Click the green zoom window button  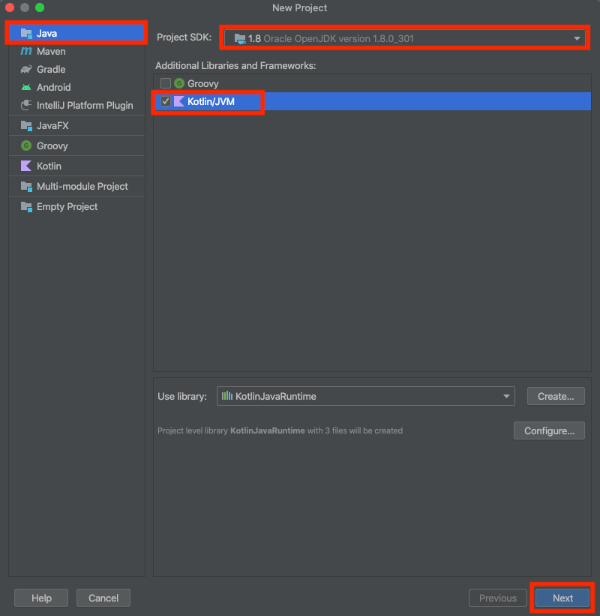point(40,7)
